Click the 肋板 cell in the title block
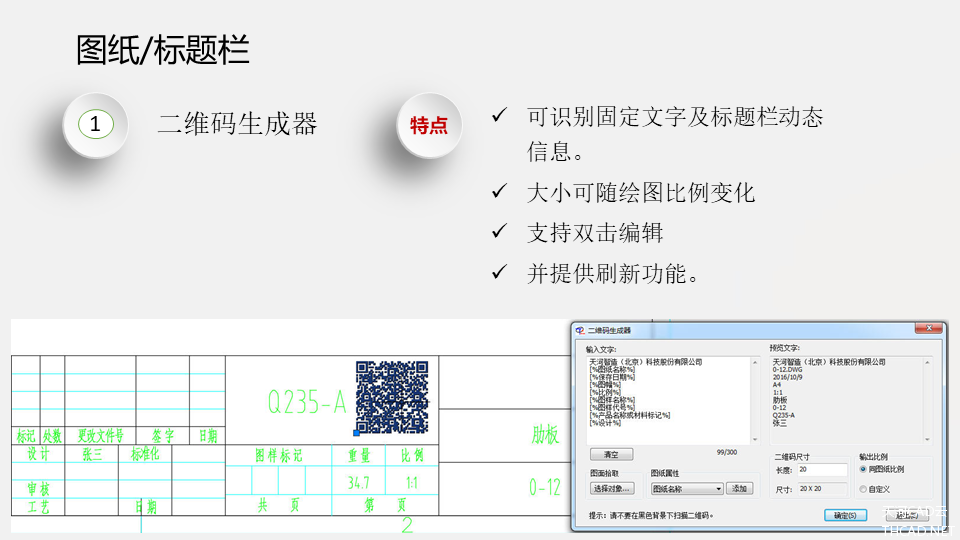Image resolution: width=960 pixels, height=540 pixels. click(545, 435)
